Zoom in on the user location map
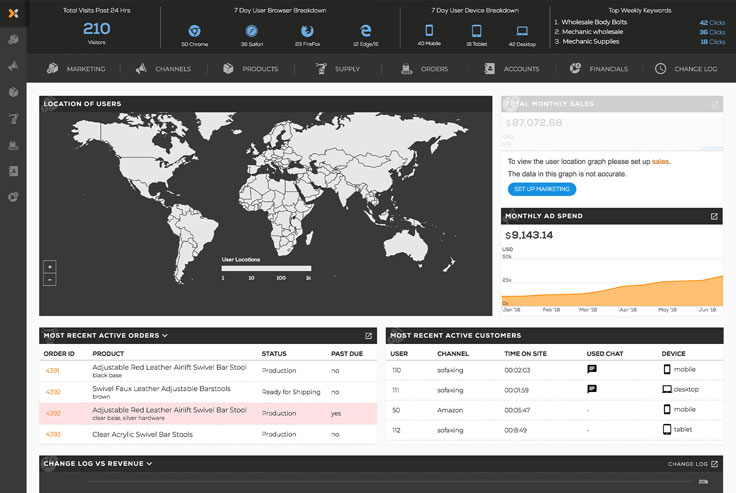Image resolution: width=736 pixels, height=493 pixels. tap(50, 267)
